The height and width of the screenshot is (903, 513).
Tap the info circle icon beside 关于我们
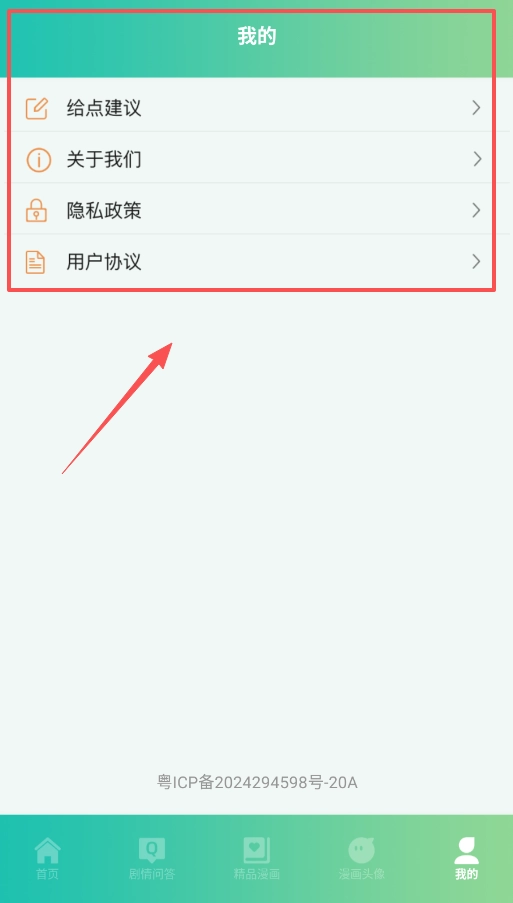38,160
